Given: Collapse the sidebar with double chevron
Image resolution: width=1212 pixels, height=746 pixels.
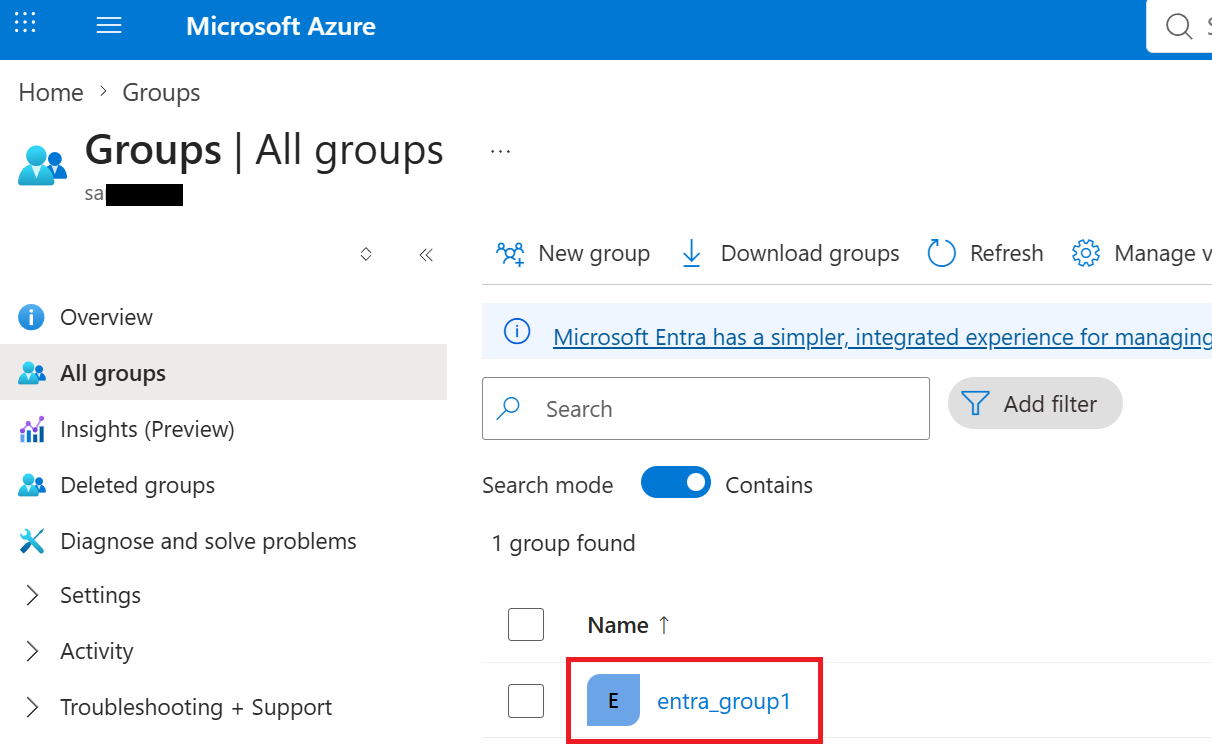Looking at the screenshot, I should point(426,255).
